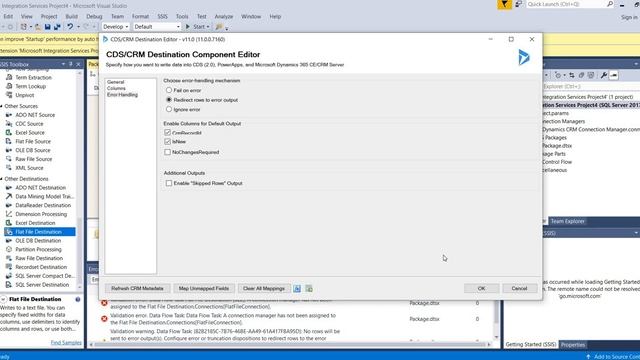Click Cancel button in editor
Viewport: 640px width, 360px height.
pos(519,289)
